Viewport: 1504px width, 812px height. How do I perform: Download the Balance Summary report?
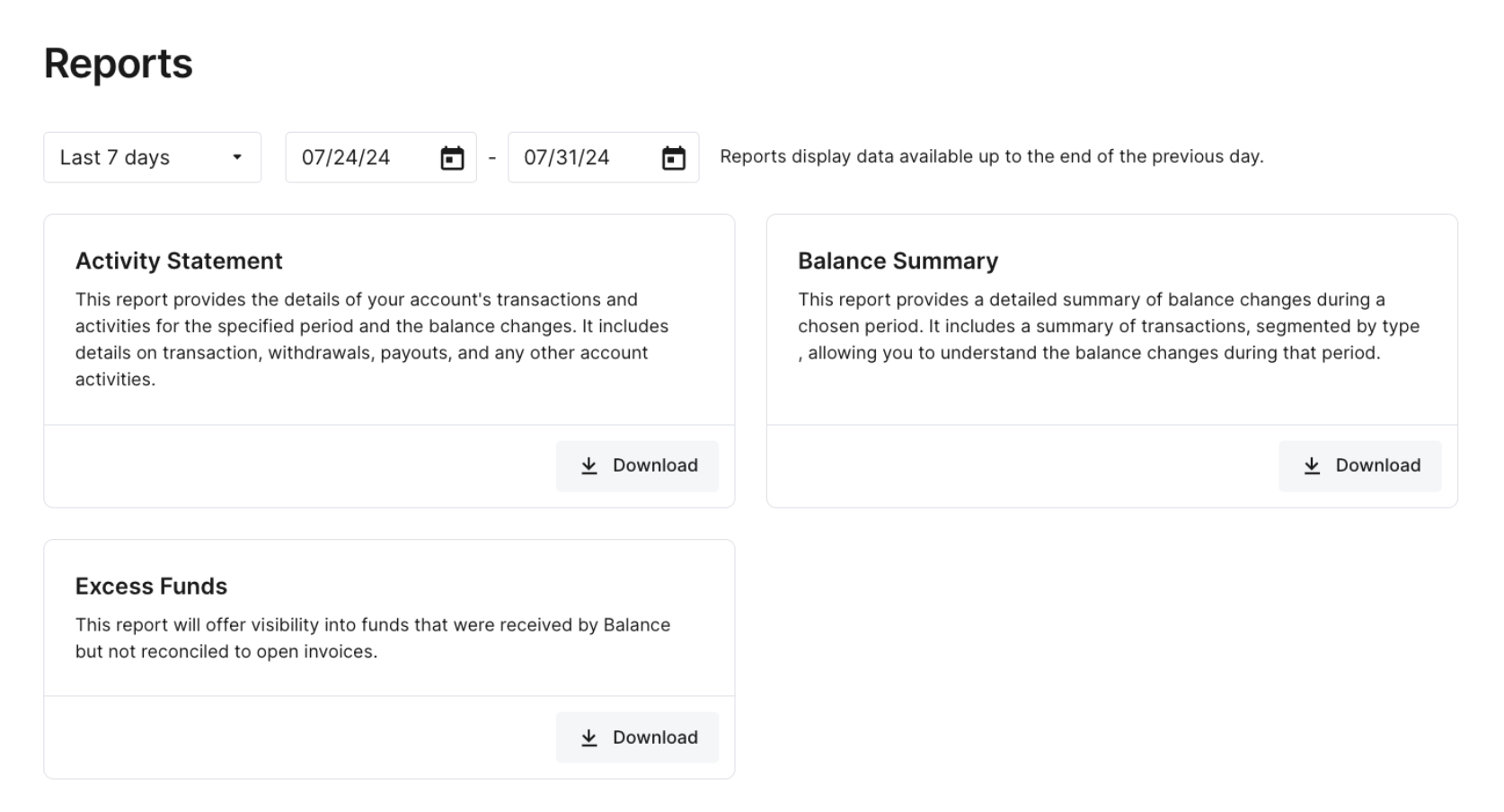1359,465
